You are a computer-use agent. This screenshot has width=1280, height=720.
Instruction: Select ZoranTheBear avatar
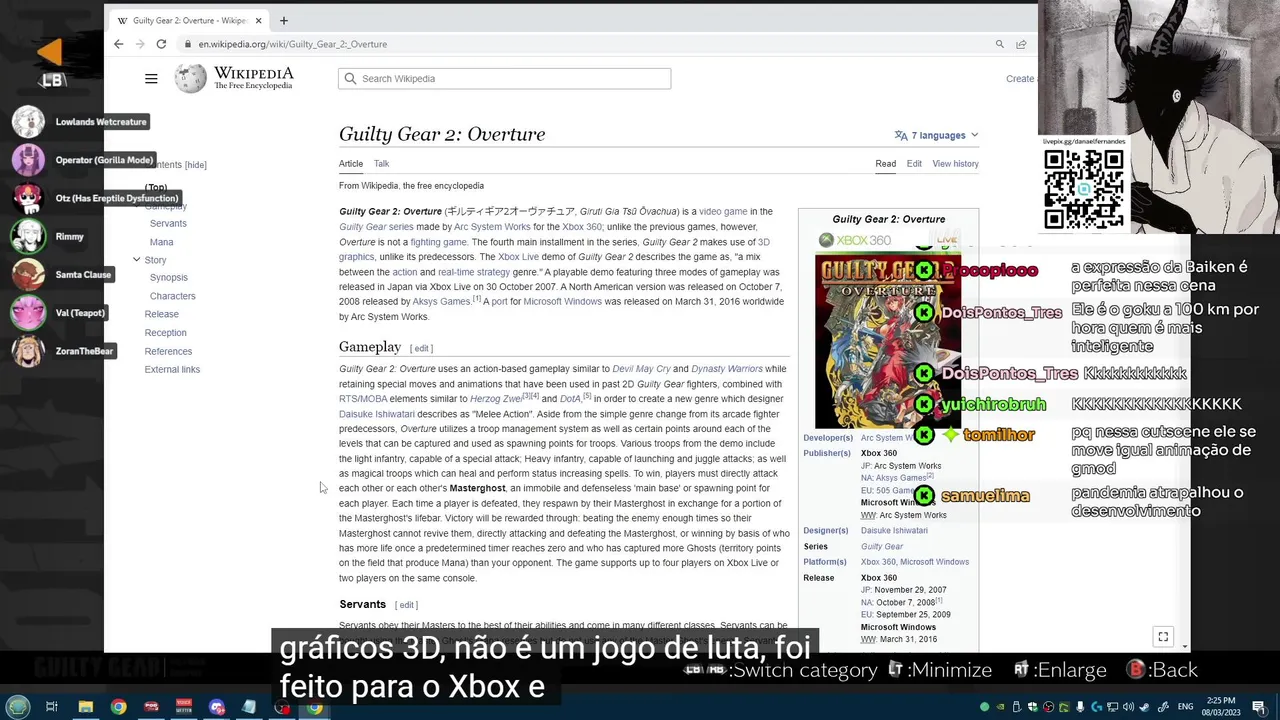tap(28, 350)
